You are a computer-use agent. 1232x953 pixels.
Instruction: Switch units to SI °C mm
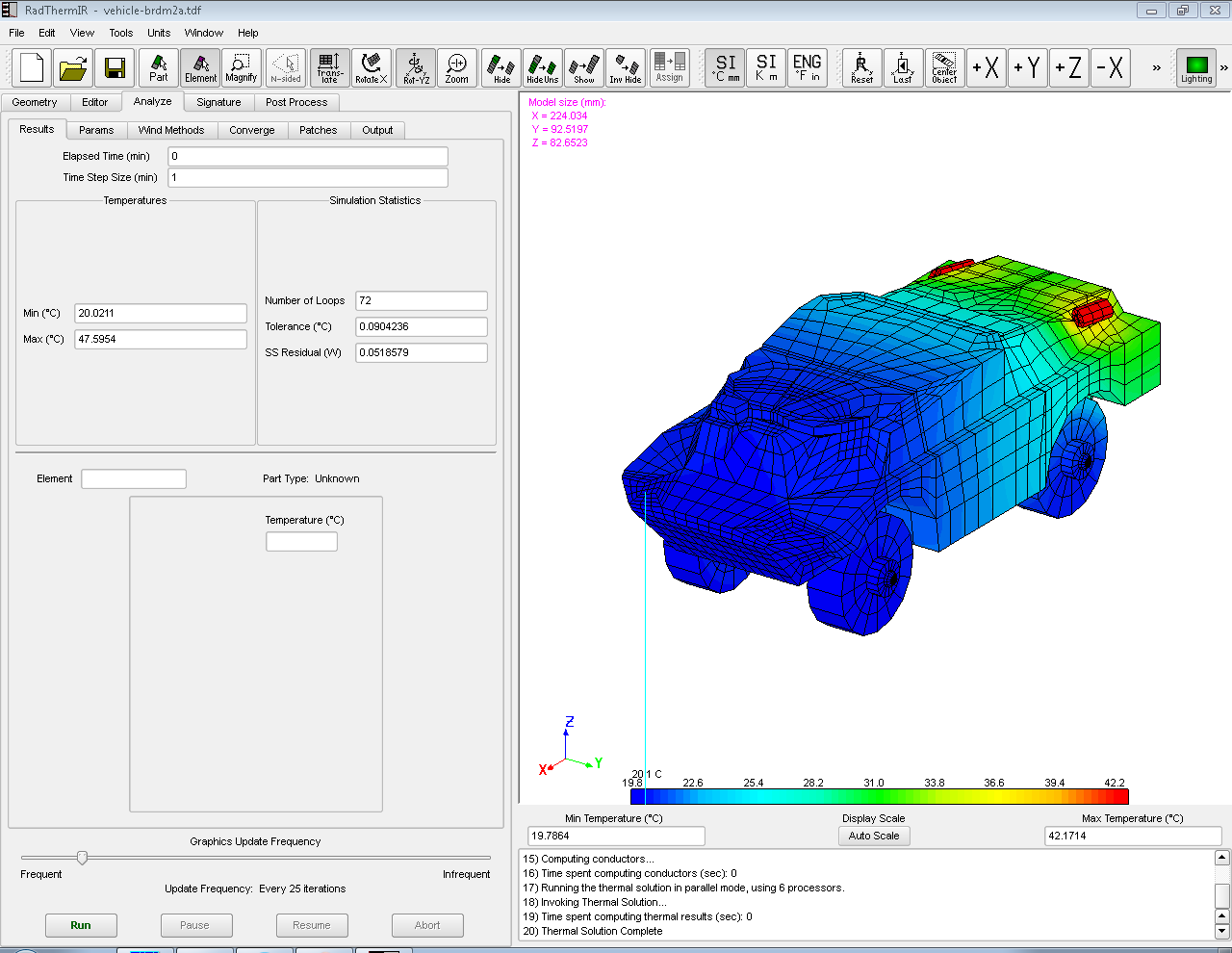pos(726,68)
